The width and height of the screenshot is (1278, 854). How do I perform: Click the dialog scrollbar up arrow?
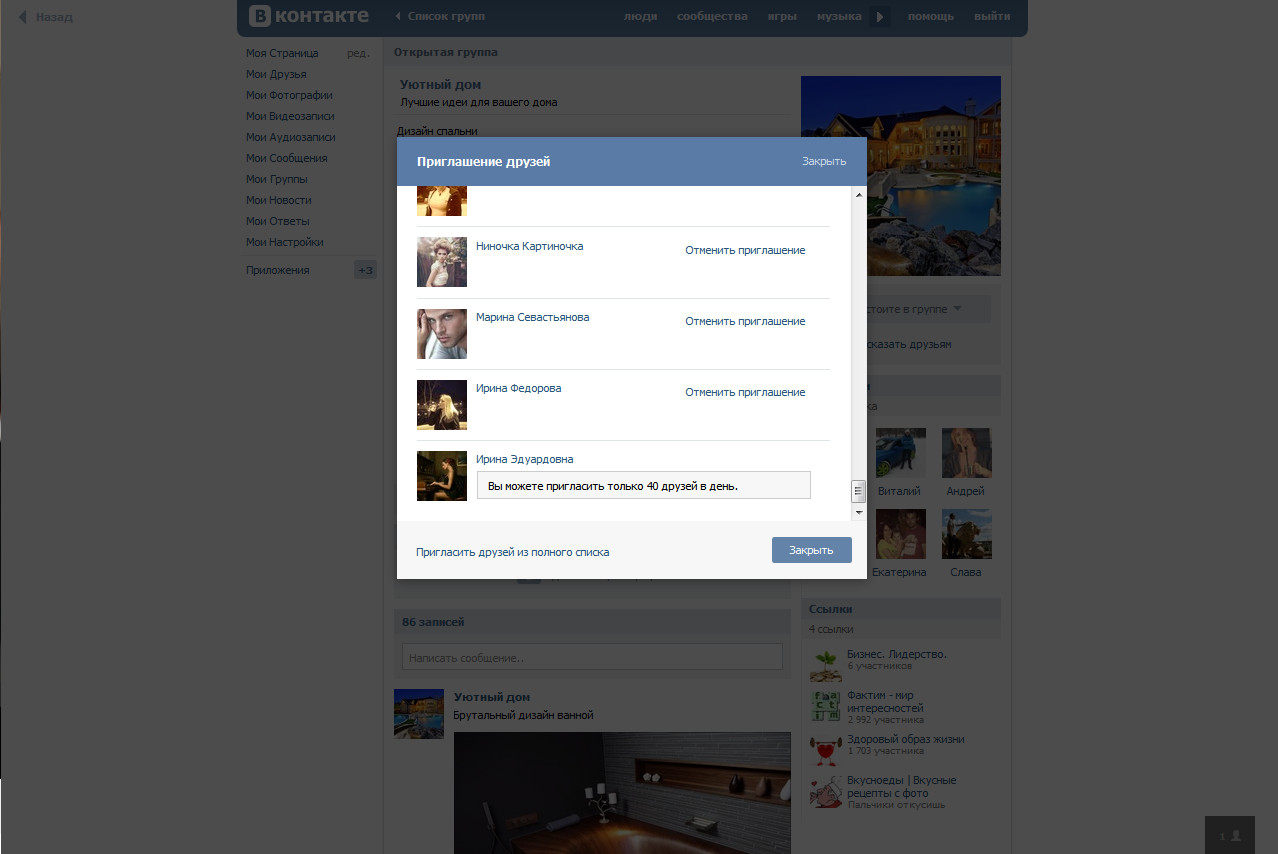point(858,194)
